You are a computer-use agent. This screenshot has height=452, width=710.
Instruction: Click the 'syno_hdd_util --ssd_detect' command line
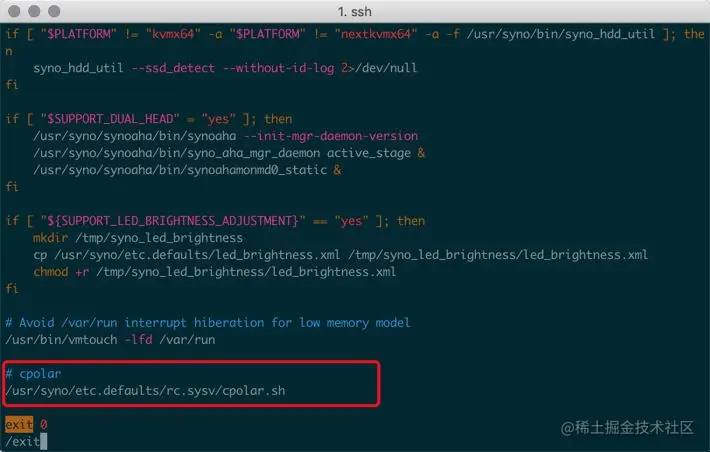point(225,68)
